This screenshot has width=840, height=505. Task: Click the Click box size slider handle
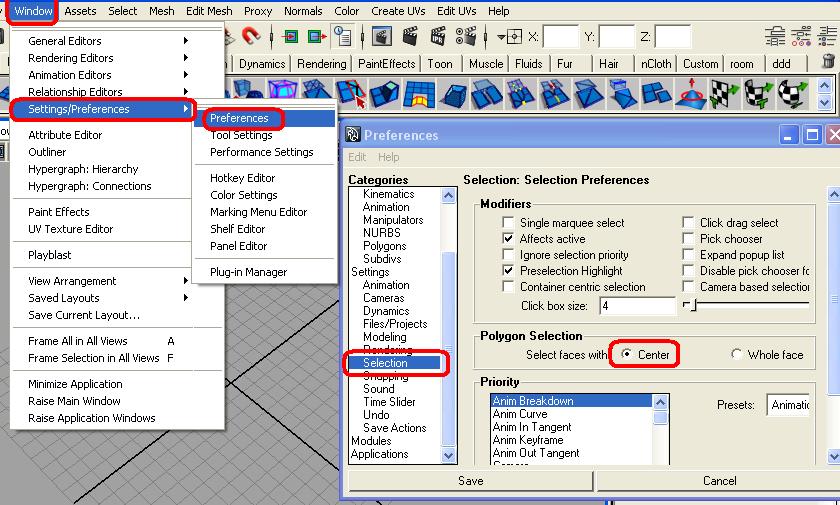coord(692,305)
